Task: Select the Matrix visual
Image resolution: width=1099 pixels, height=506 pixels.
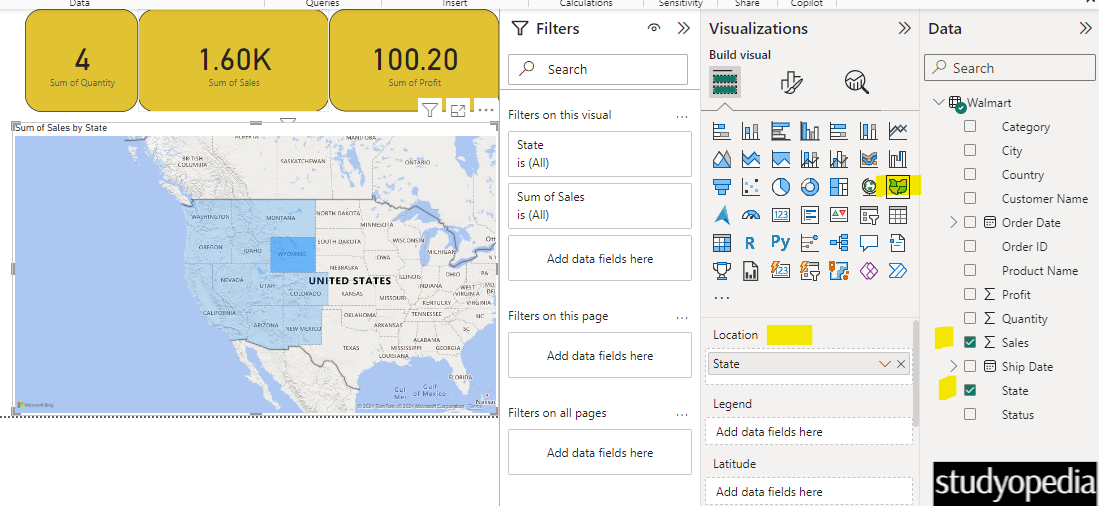Action: click(x=721, y=242)
